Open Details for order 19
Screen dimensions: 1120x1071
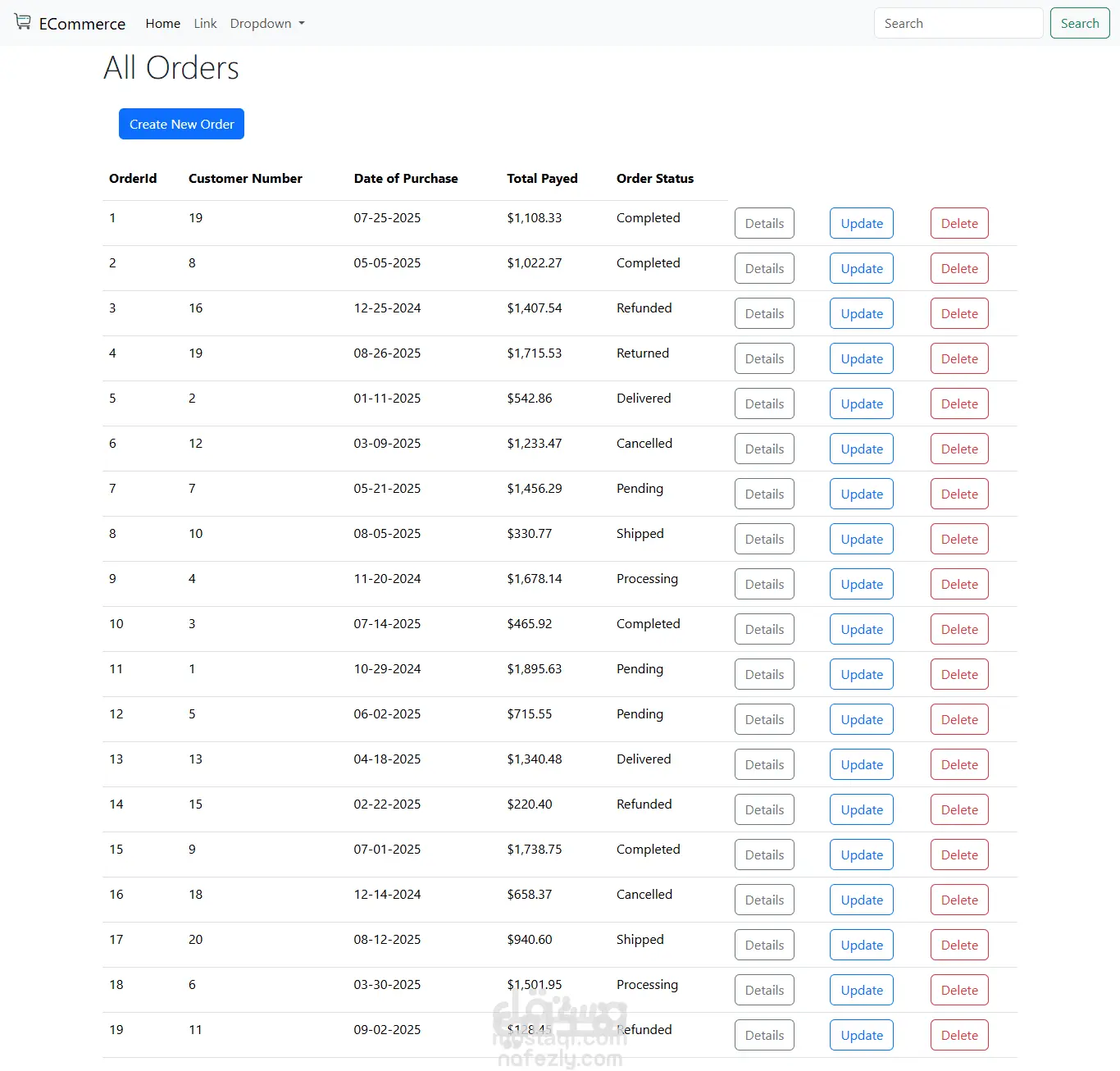pyautogui.click(x=764, y=1036)
